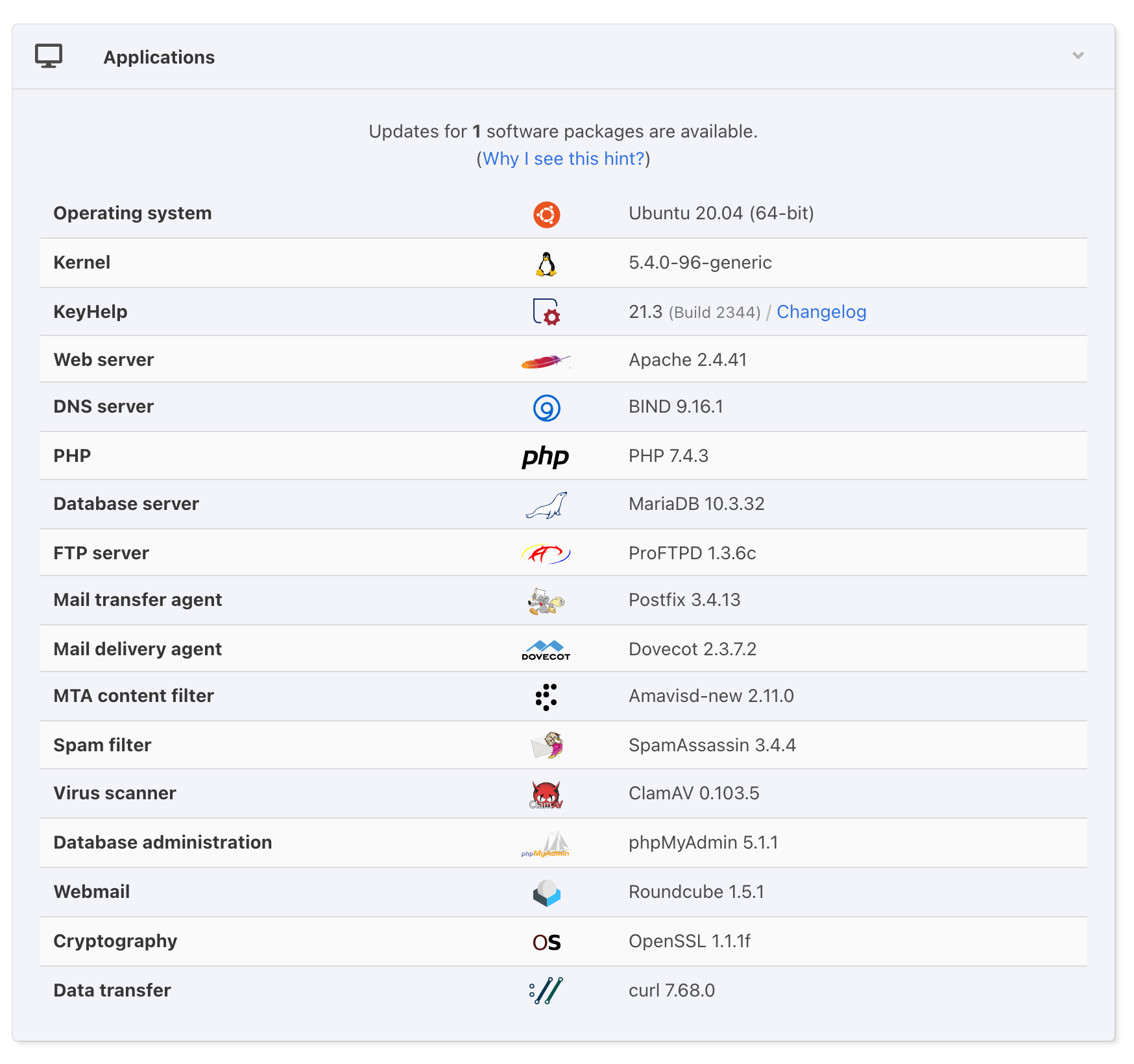Viewport: 1134px width, 1064px height.
Task: Open the Changelog link
Action: click(821, 312)
